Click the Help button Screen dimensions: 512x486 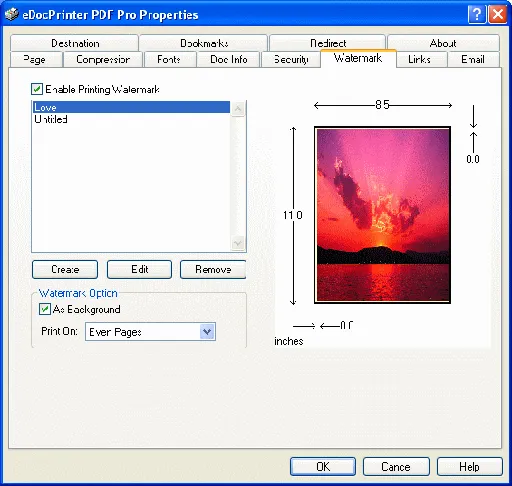469,466
